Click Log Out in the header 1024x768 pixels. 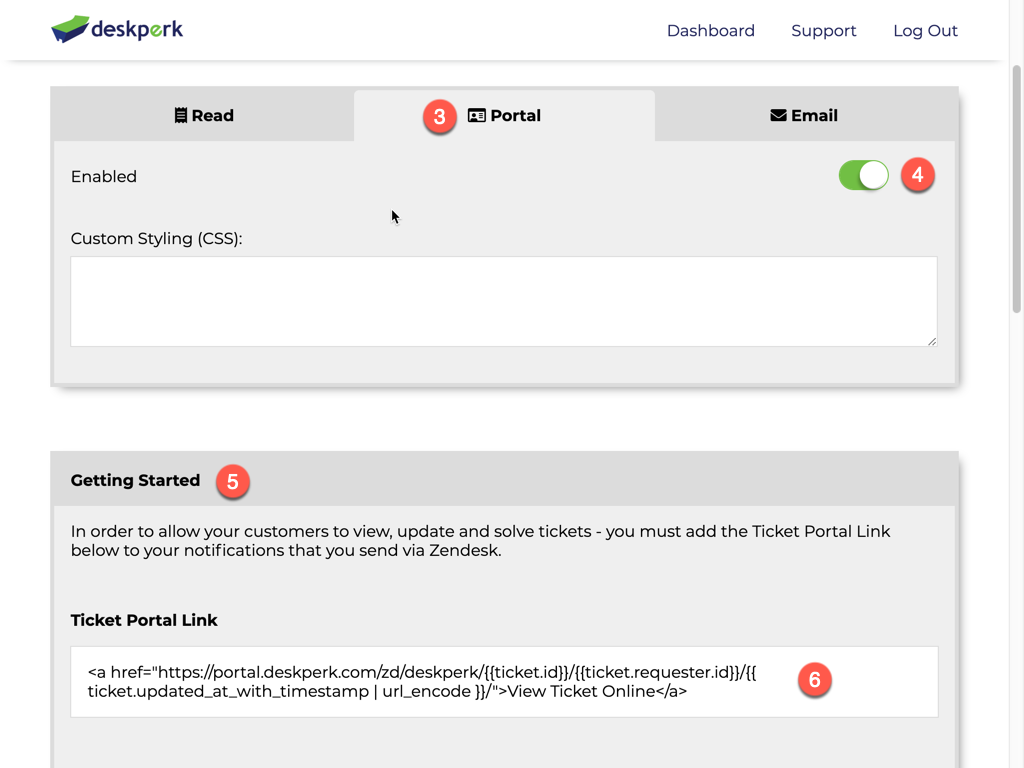925,31
